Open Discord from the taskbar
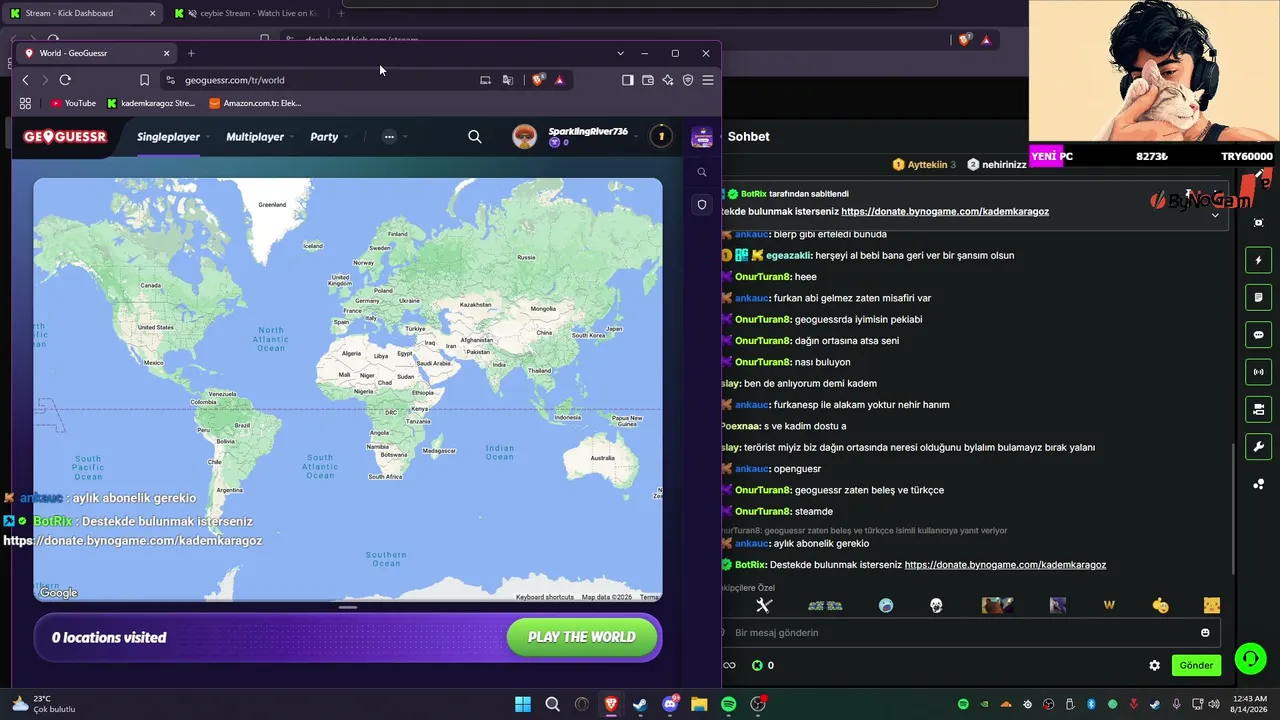 pyautogui.click(x=670, y=705)
